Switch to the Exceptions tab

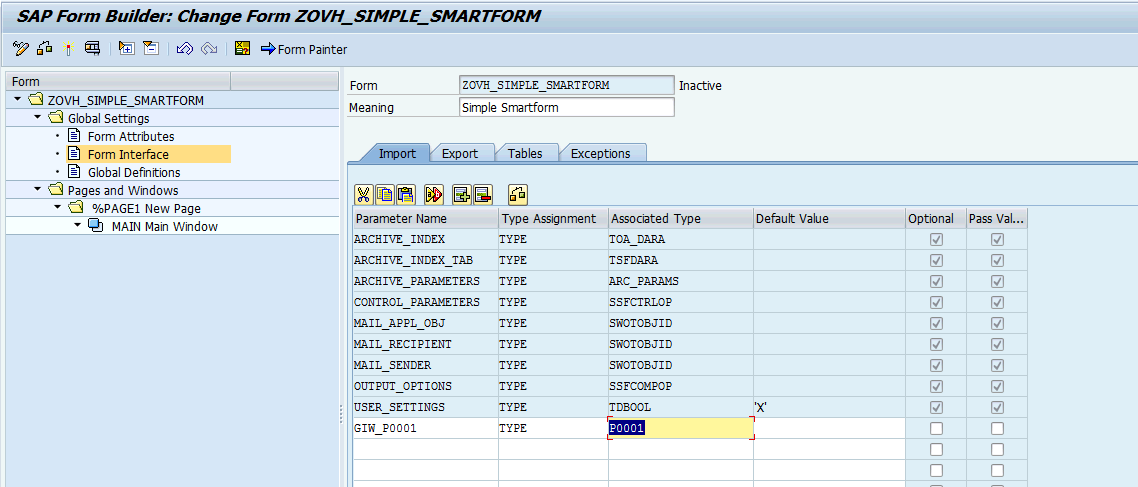click(600, 153)
